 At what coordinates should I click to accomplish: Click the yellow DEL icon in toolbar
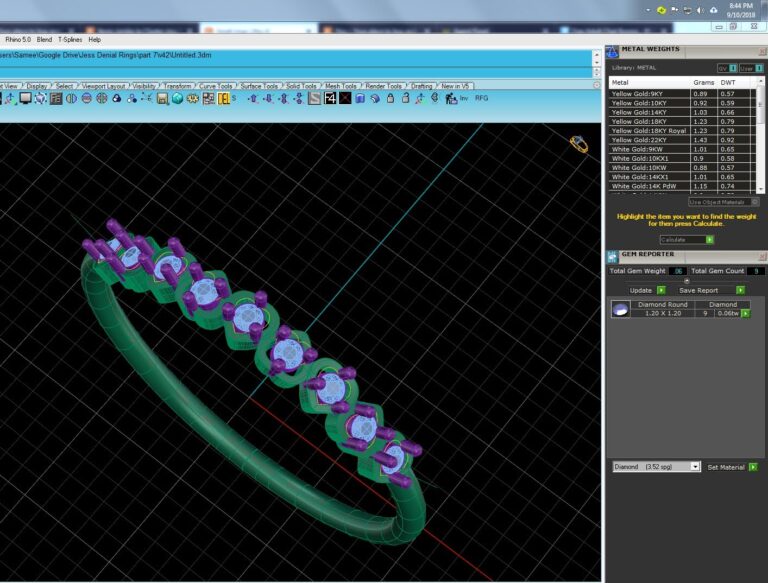coord(224,98)
